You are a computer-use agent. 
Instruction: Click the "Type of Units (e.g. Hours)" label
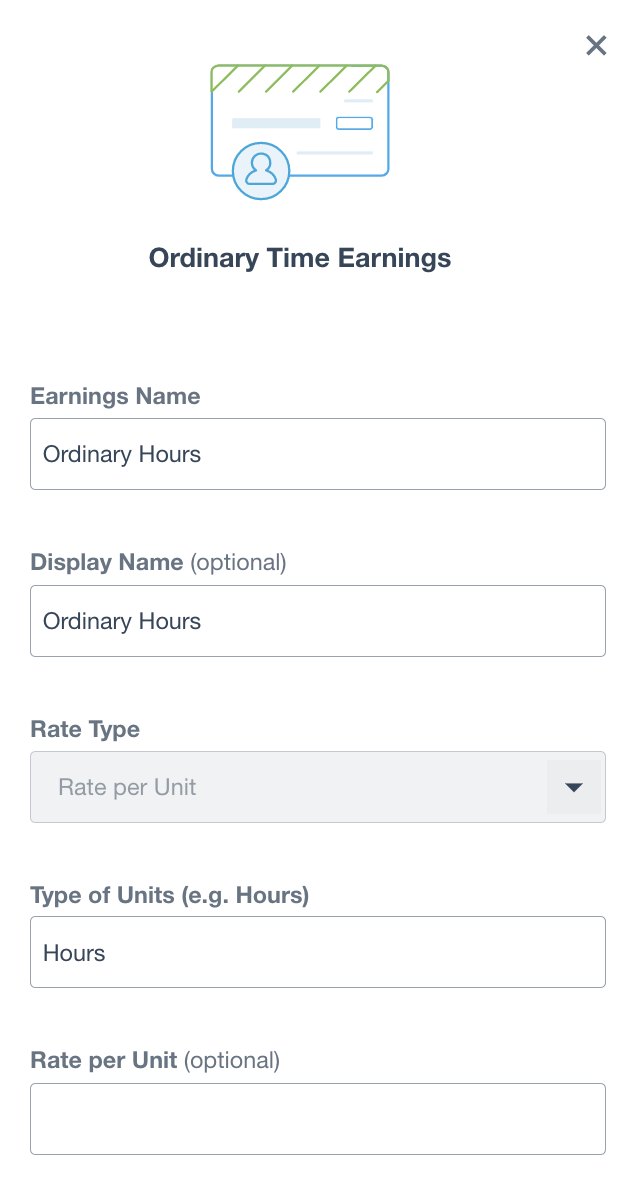[170, 896]
